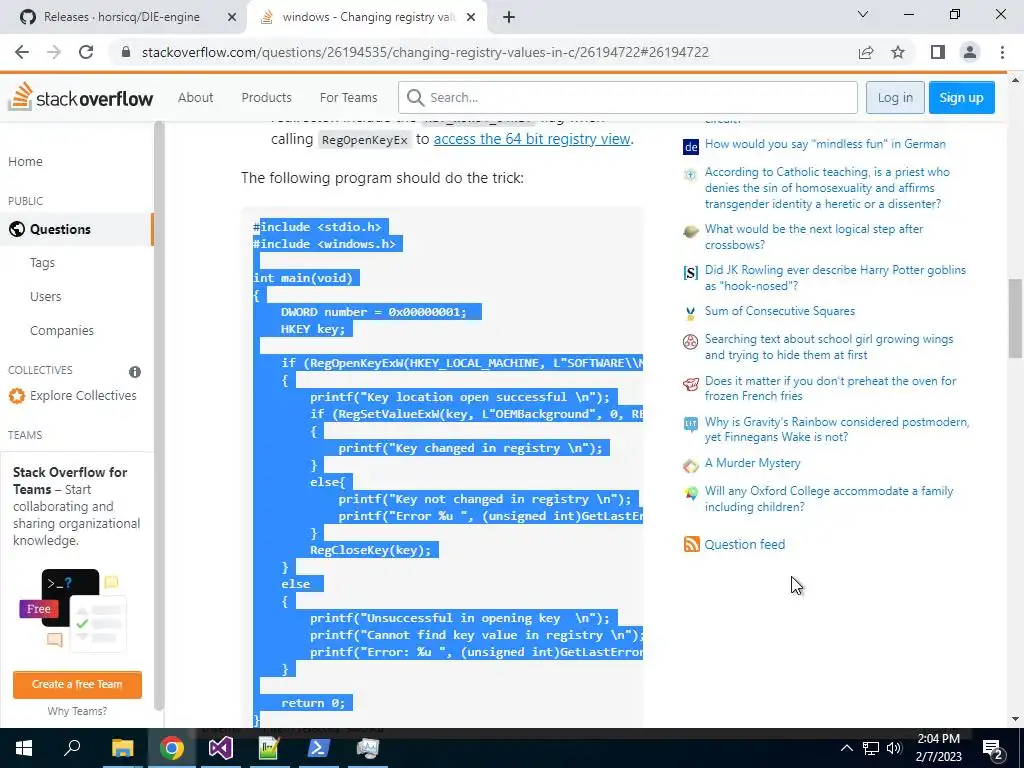Open taskbar search magnifier
Viewport: 1024px width, 768px height.
pyautogui.click(x=72, y=748)
